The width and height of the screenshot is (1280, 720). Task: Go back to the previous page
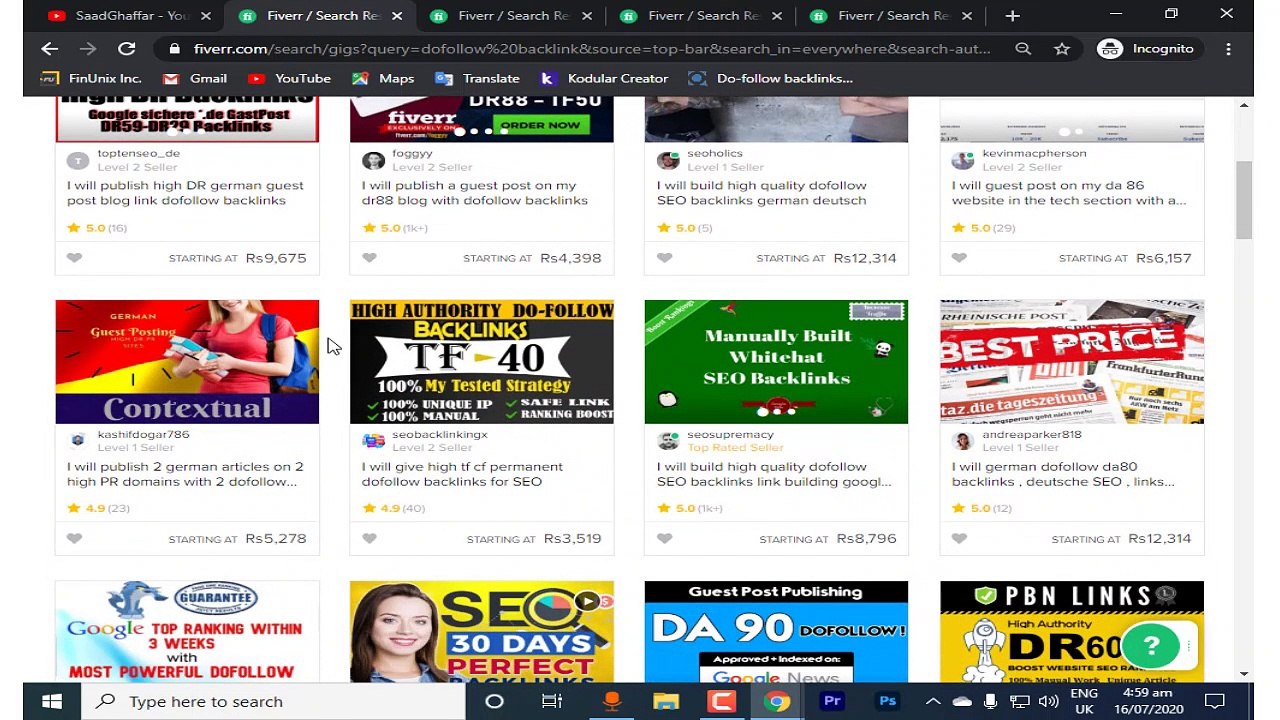49,48
